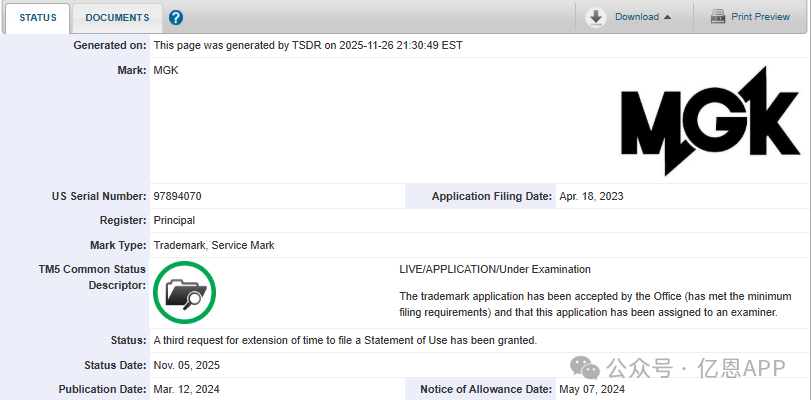Click the accepted-by-the-Office description paragraph
The width and height of the screenshot is (811, 400).
[x=595, y=304]
